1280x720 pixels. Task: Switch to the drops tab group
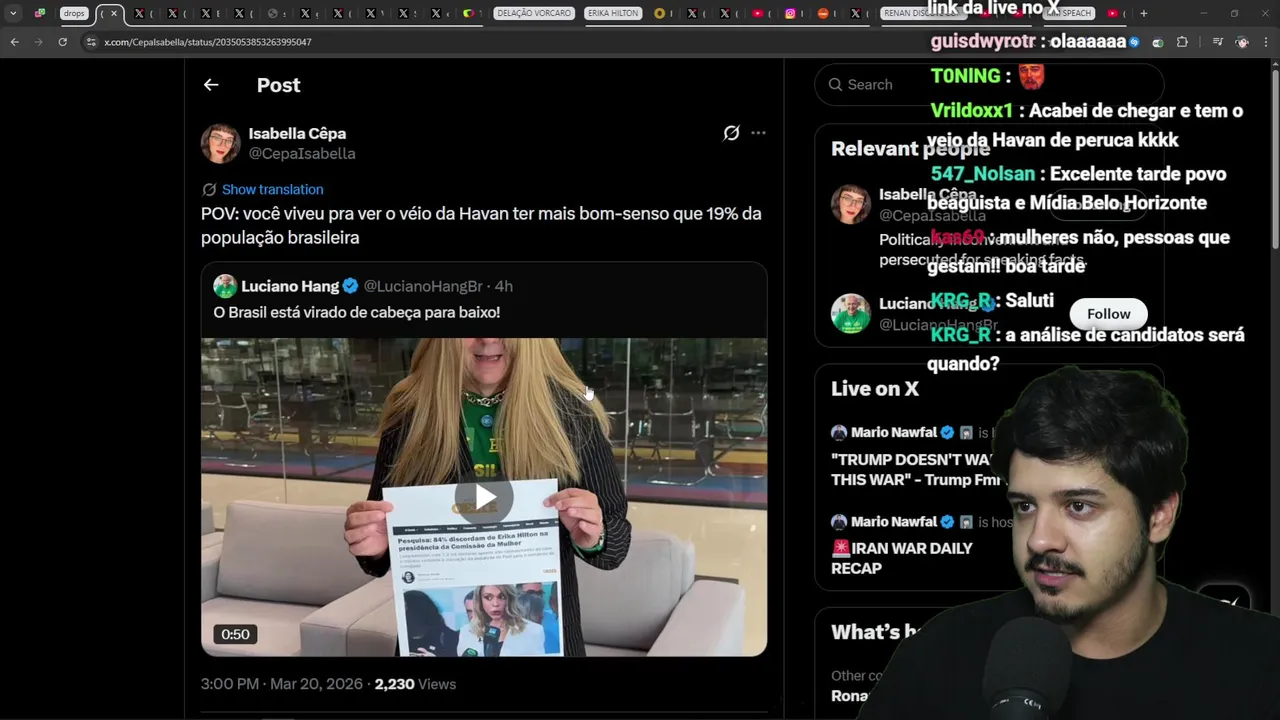(75, 13)
